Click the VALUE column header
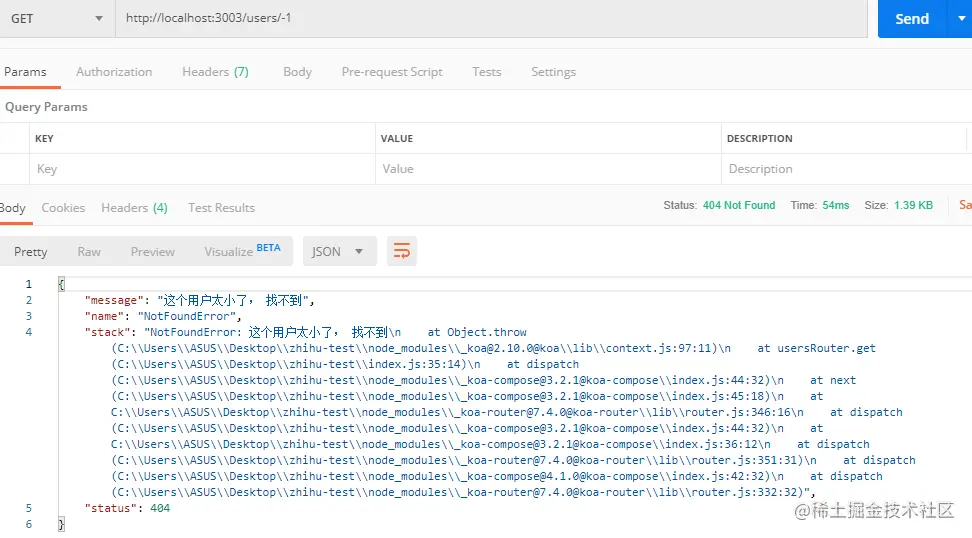The width and height of the screenshot is (972, 538). 397,138
